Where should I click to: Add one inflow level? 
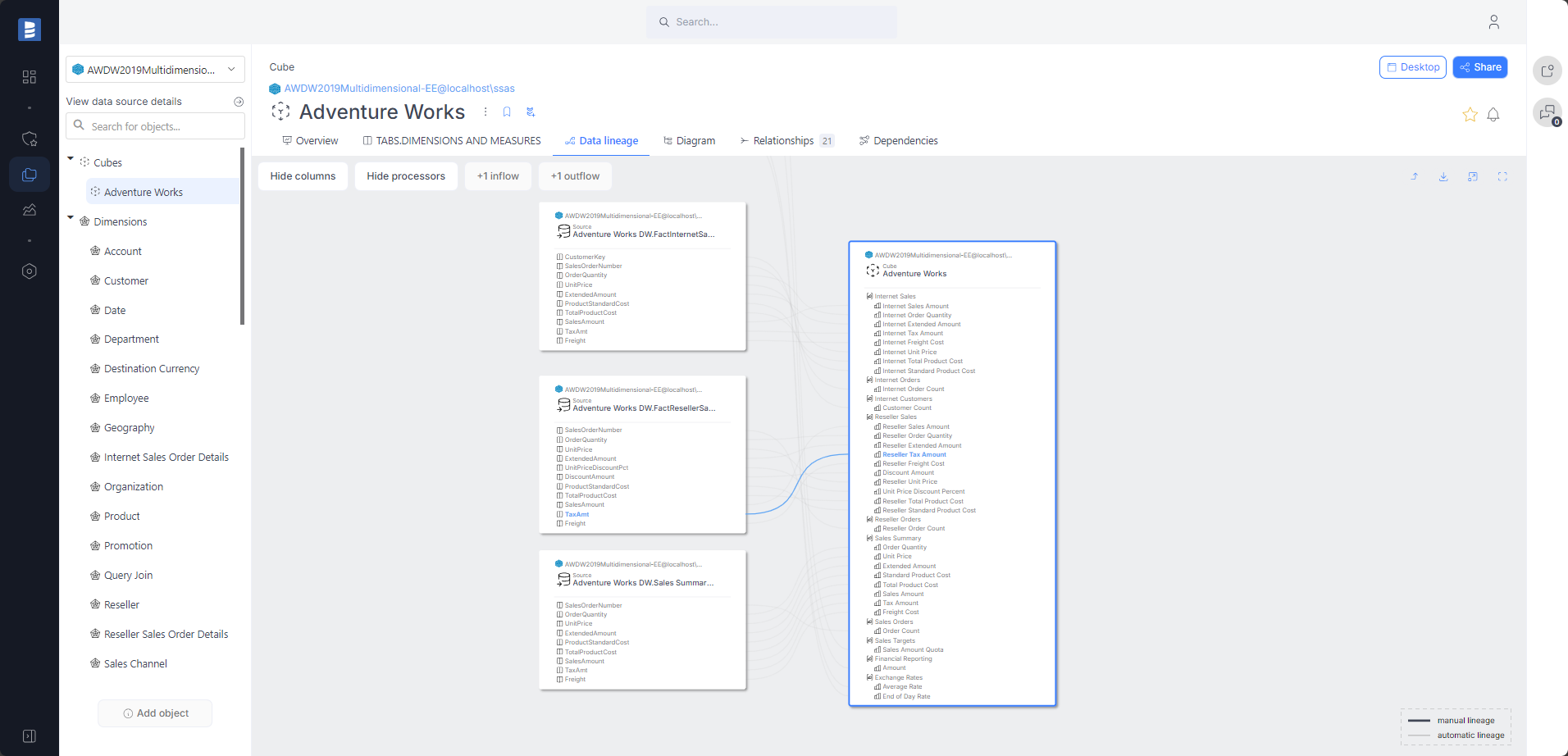point(498,176)
